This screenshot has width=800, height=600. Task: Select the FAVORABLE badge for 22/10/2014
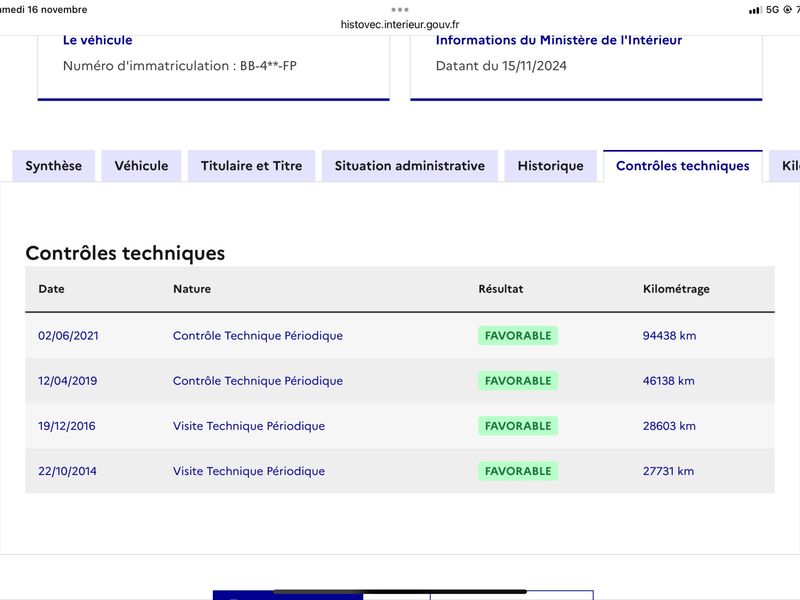(518, 471)
